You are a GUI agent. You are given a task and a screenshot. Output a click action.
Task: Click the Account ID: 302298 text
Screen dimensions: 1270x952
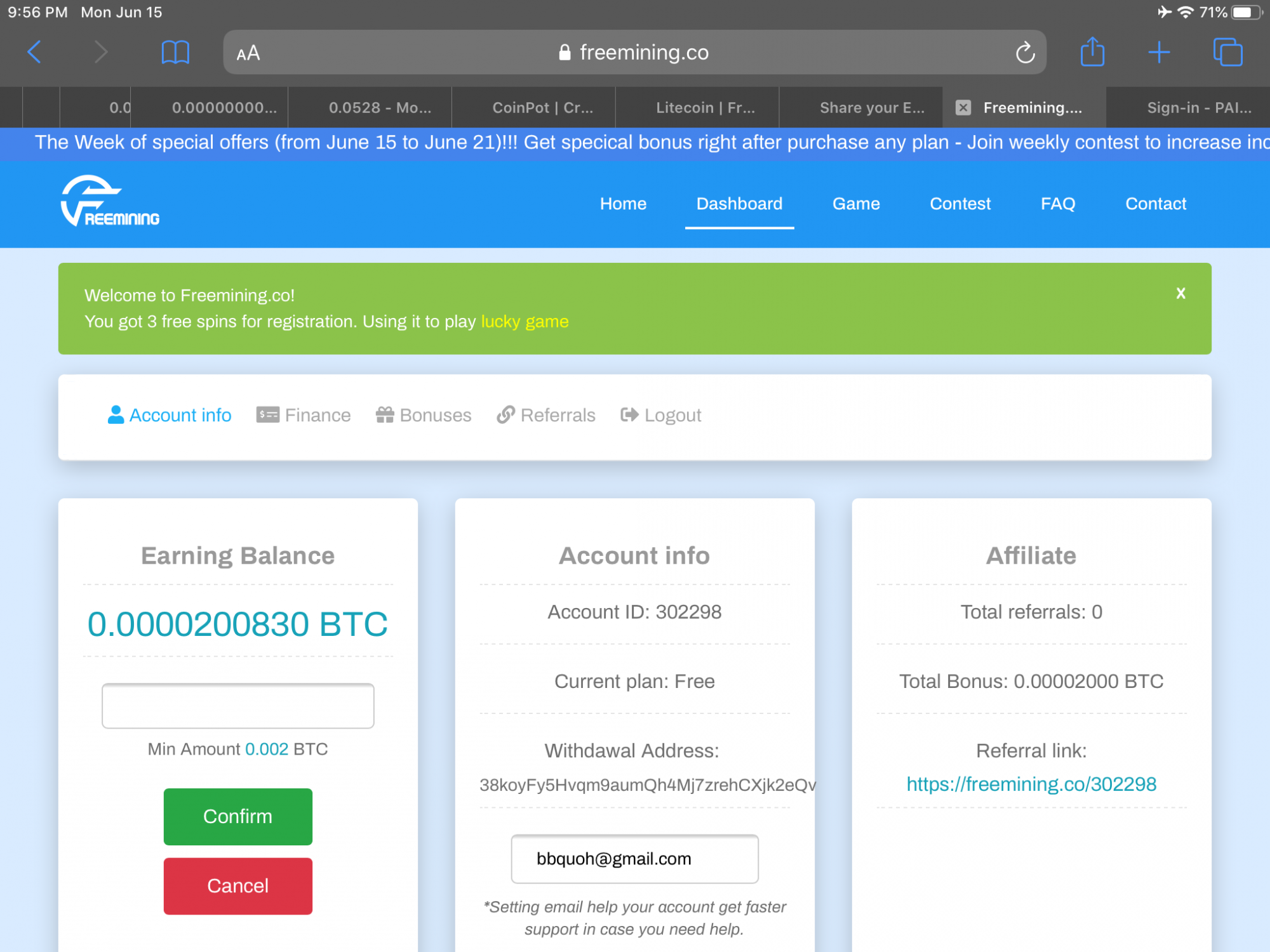(634, 612)
